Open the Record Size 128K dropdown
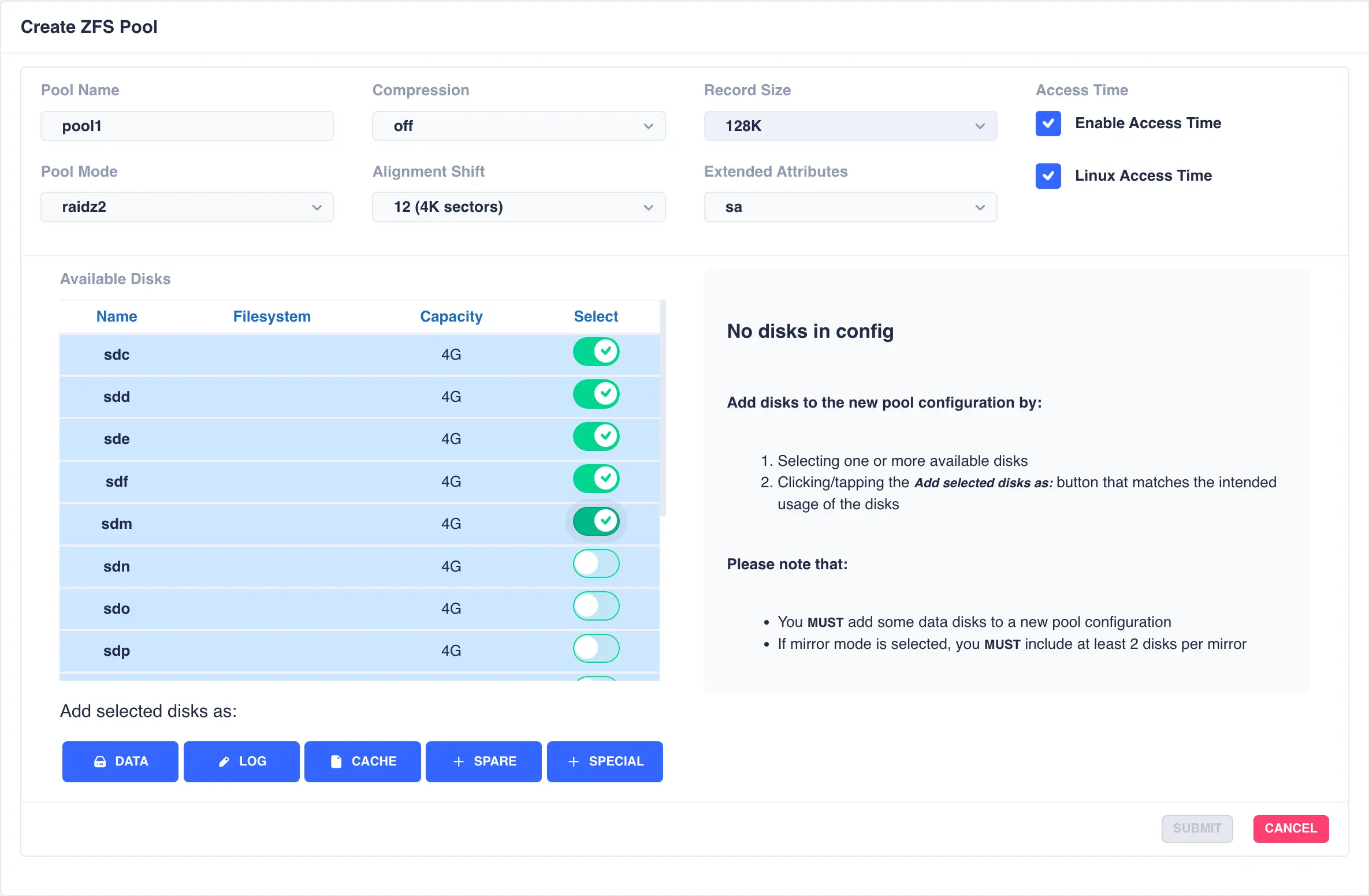Viewport: 1369px width, 896px height. [850, 126]
